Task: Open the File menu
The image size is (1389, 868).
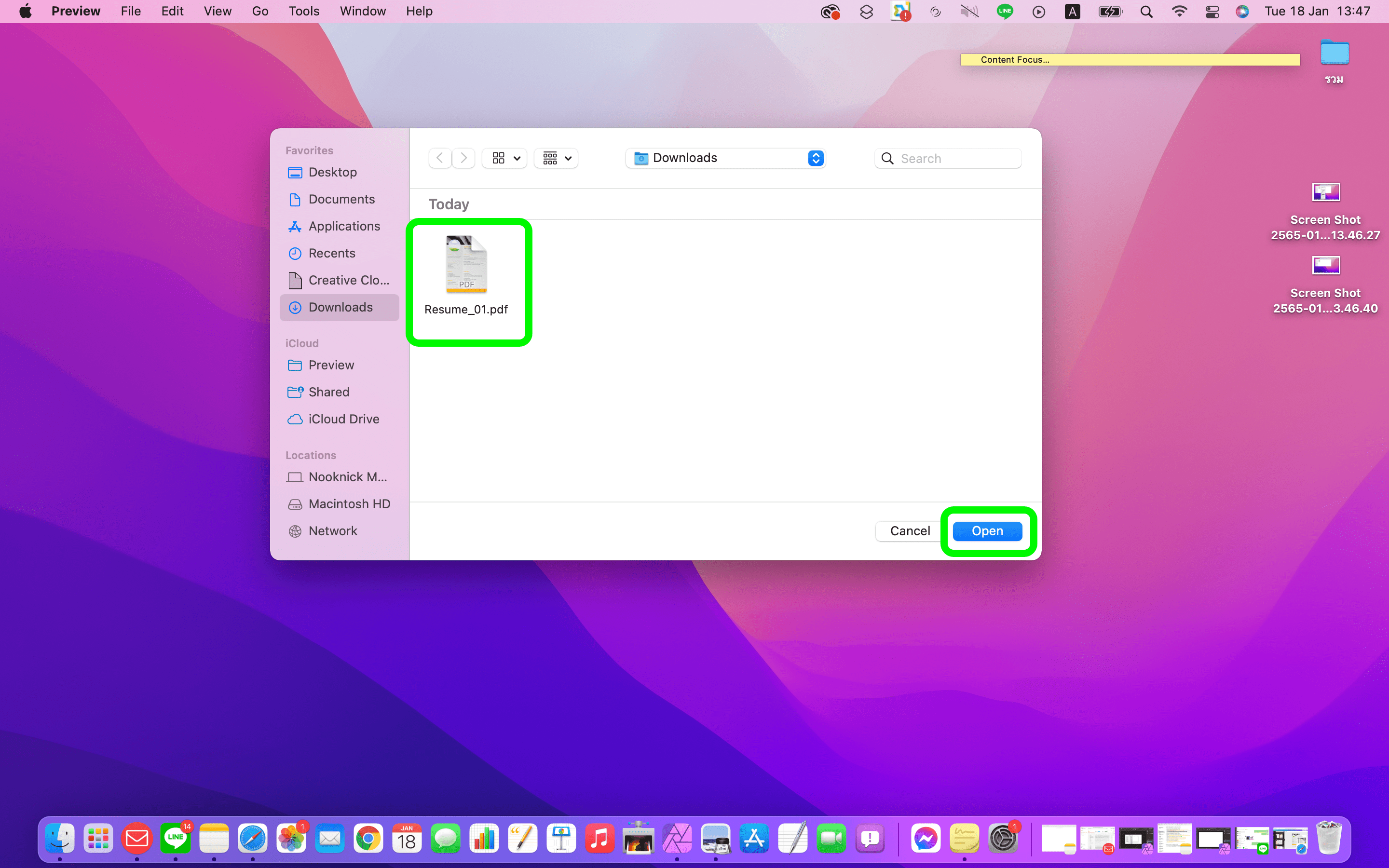Action: (x=130, y=12)
